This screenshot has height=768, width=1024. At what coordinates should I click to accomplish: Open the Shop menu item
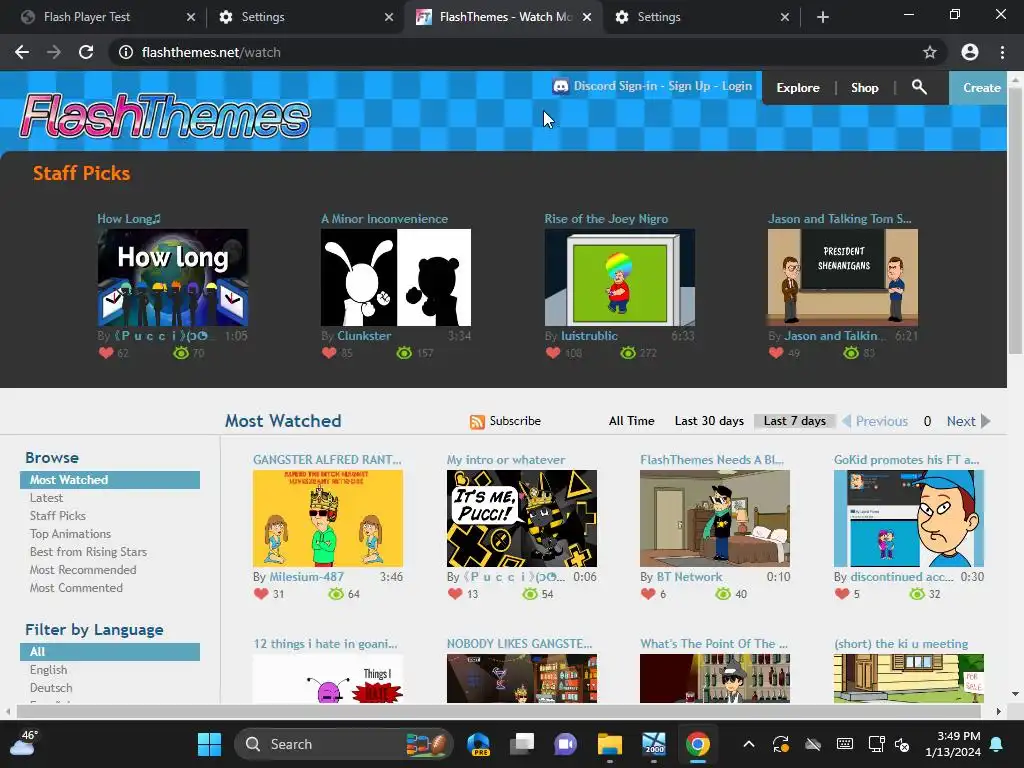(x=864, y=88)
